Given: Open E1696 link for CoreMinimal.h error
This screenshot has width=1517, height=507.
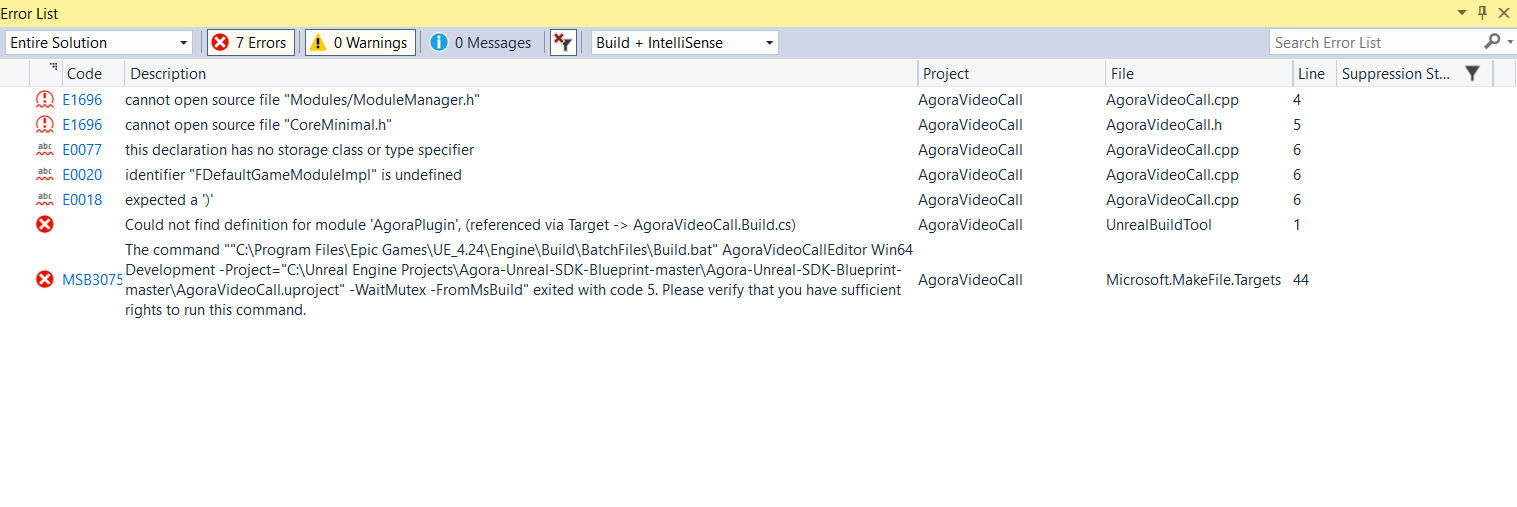Looking at the screenshot, I should pos(82,125).
